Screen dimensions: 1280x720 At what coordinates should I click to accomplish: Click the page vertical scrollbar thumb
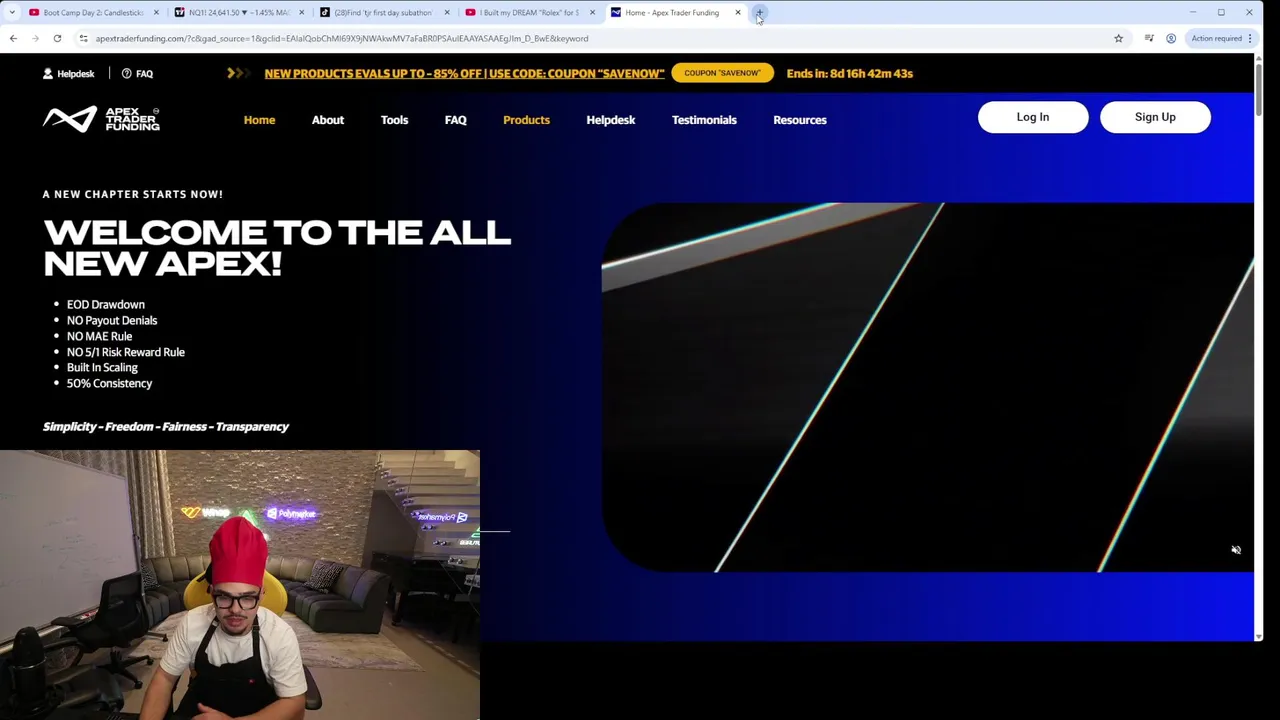click(x=1259, y=90)
